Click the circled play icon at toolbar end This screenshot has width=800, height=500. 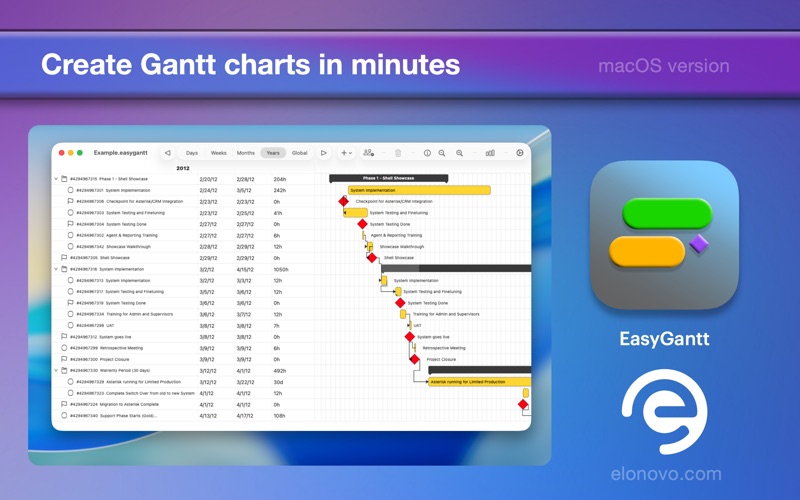519,153
